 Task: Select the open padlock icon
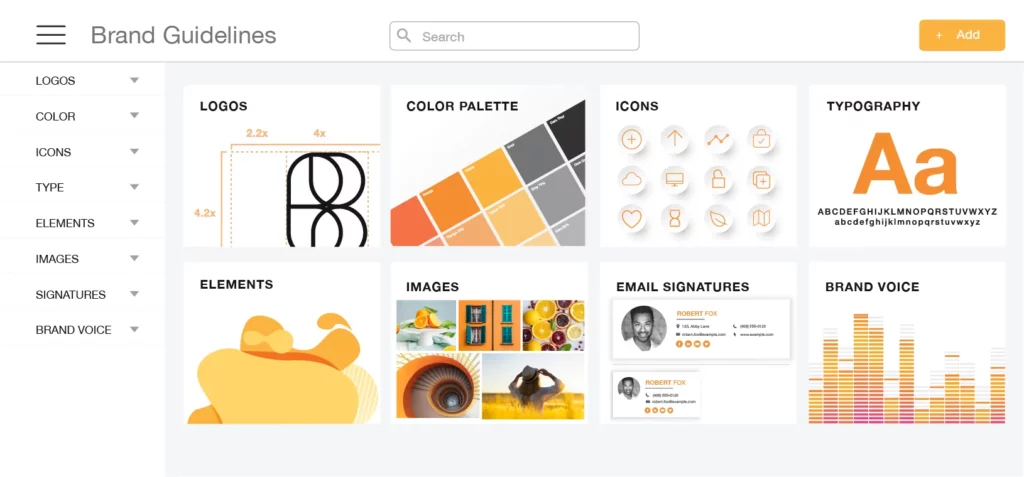pos(718,178)
